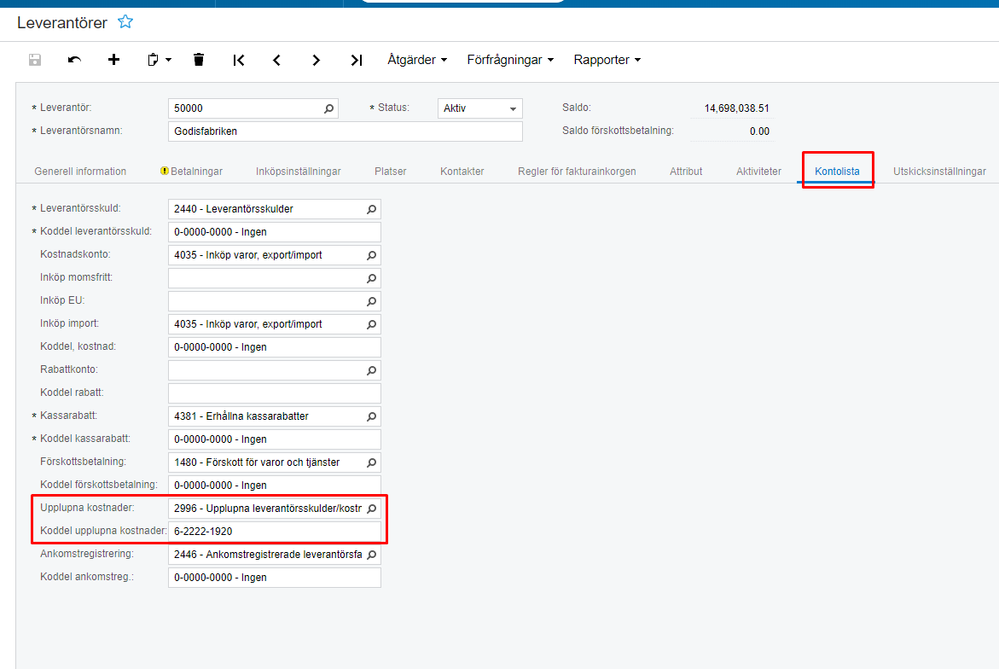Delete the record using trash icon
This screenshot has width=999, height=669.
click(198, 59)
